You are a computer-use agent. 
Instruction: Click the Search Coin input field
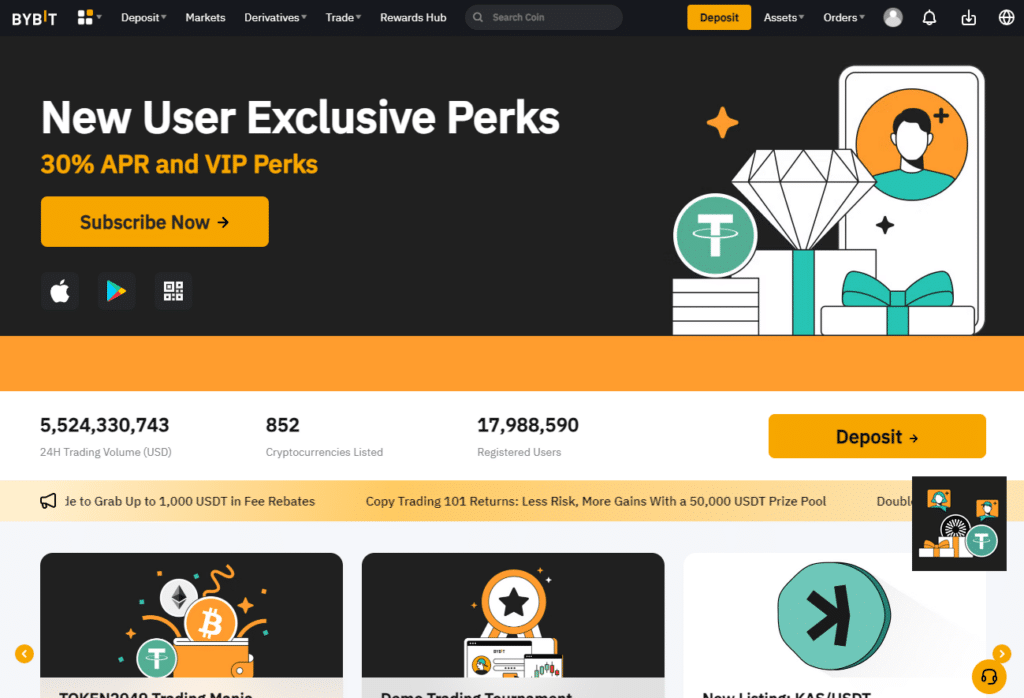click(x=550, y=18)
